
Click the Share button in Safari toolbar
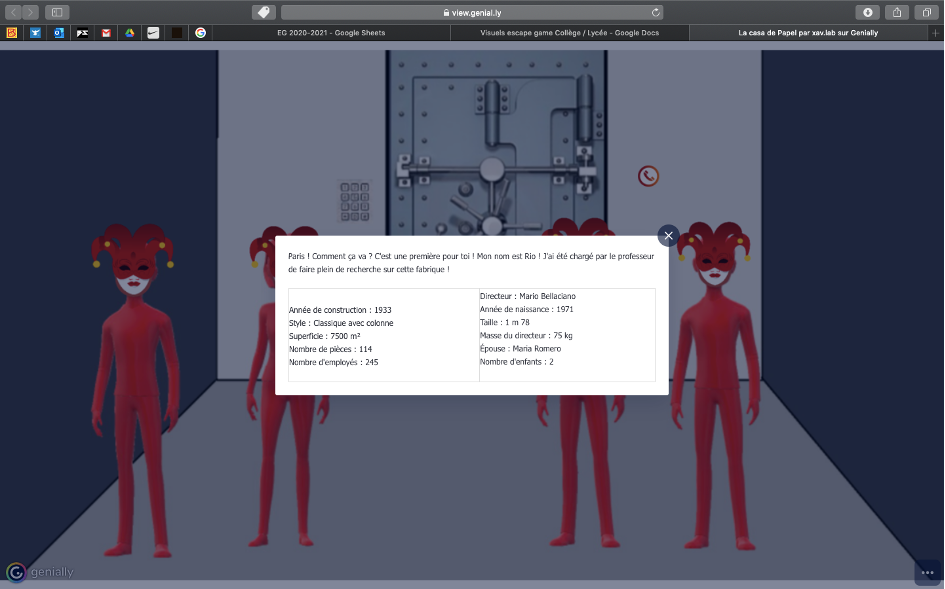pos(897,12)
